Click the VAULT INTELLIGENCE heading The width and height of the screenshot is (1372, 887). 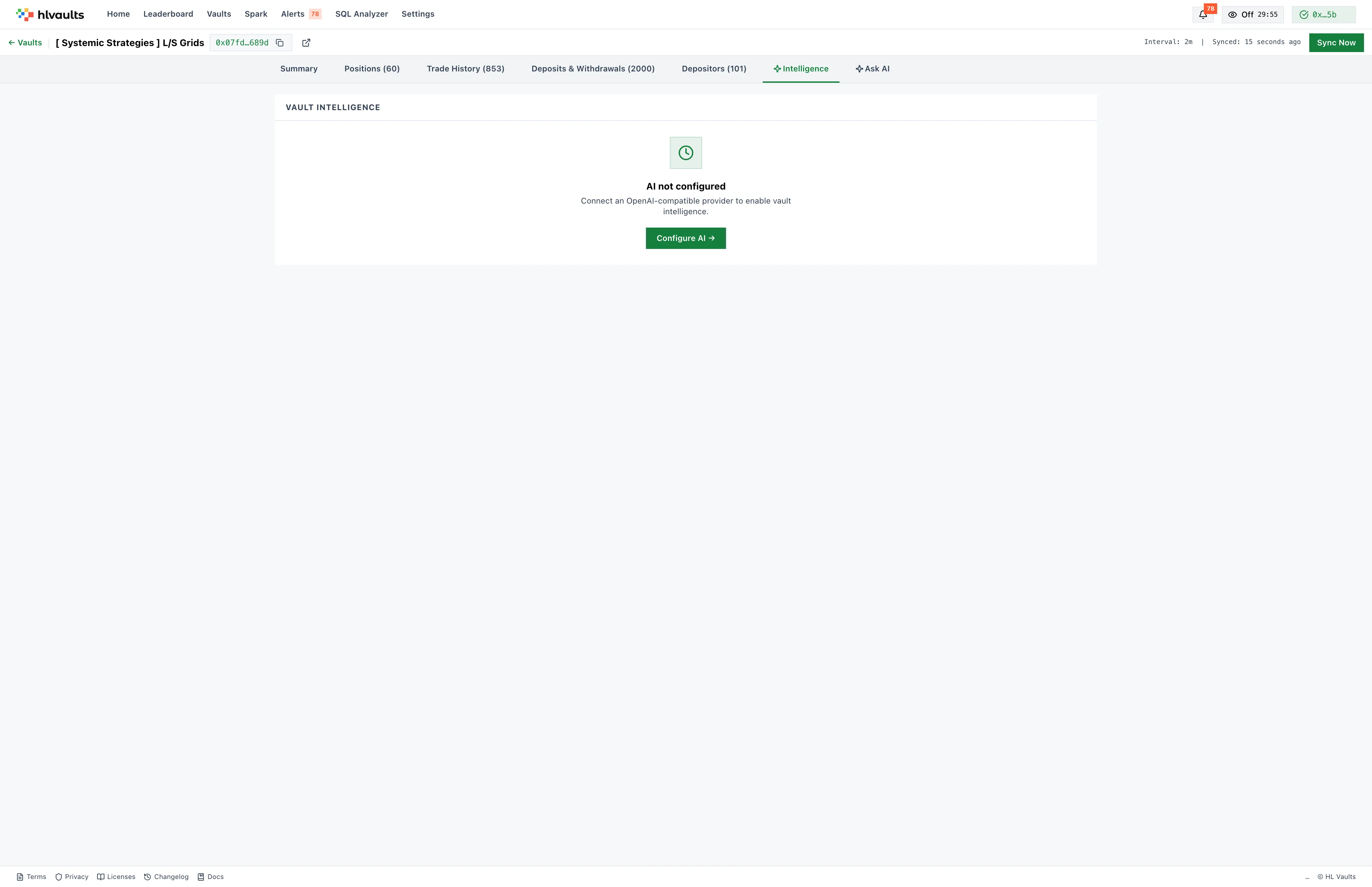[333, 108]
